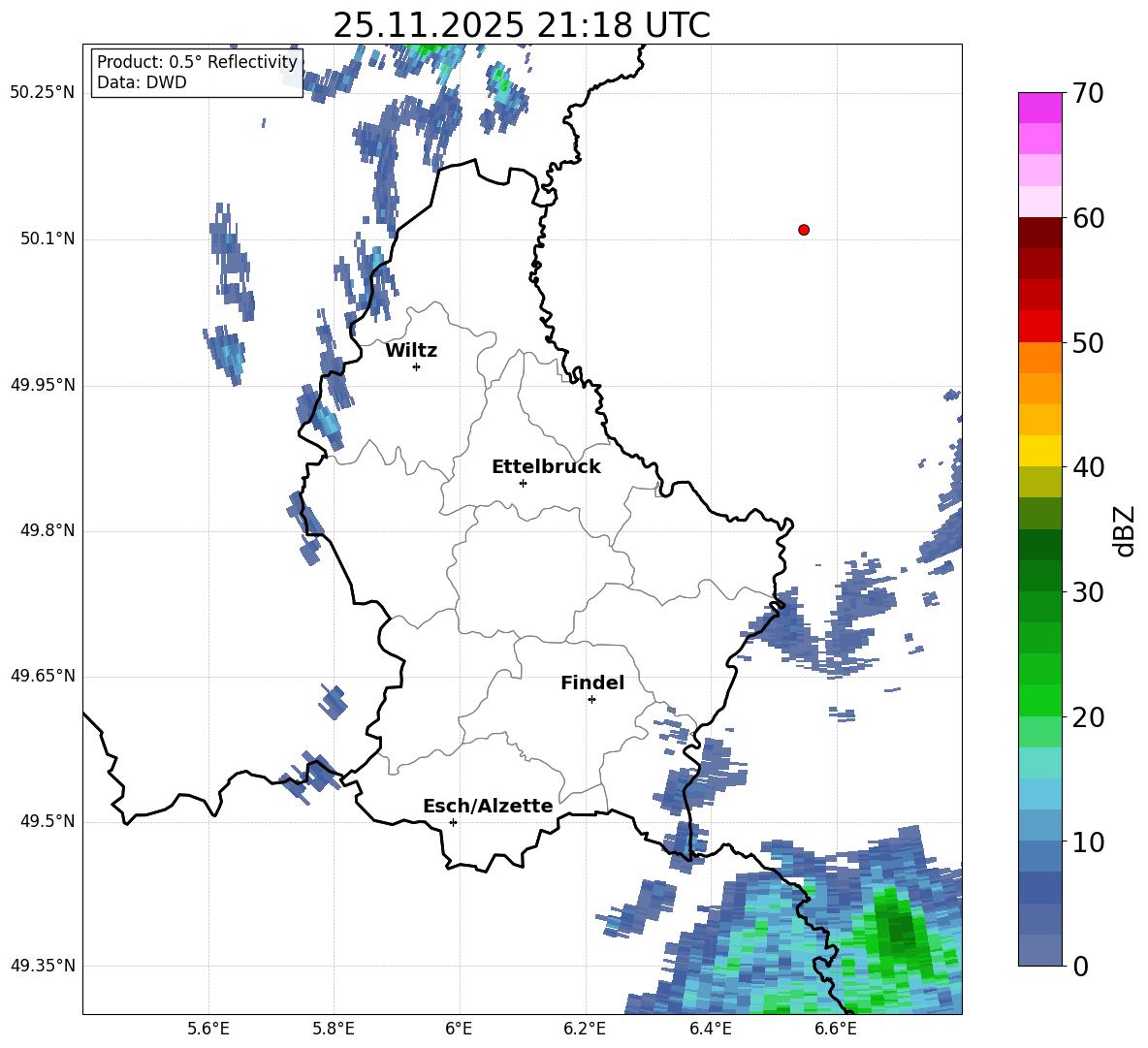Click the Findel label

[x=592, y=683]
